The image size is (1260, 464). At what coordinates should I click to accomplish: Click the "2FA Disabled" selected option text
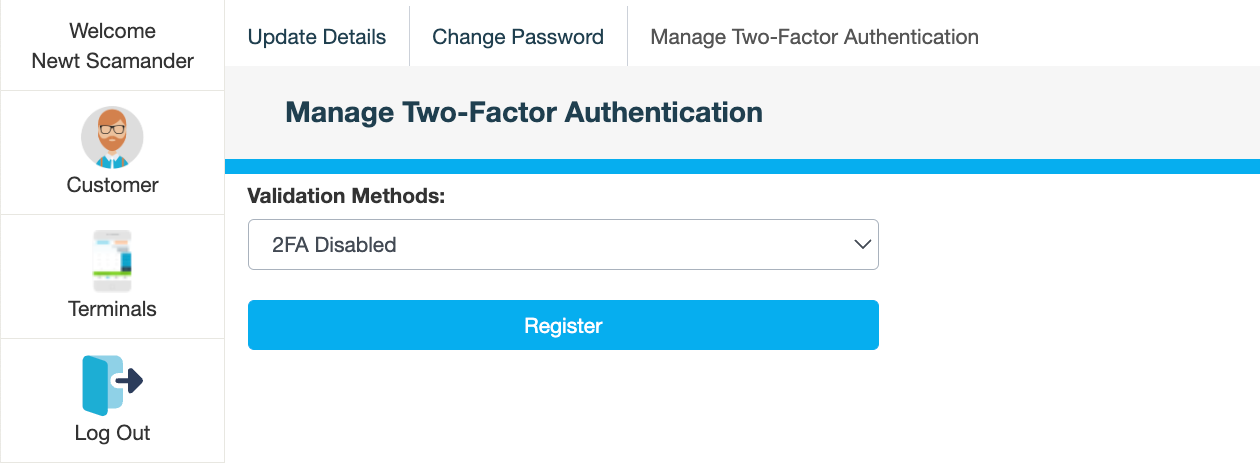click(x=334, y=245)
